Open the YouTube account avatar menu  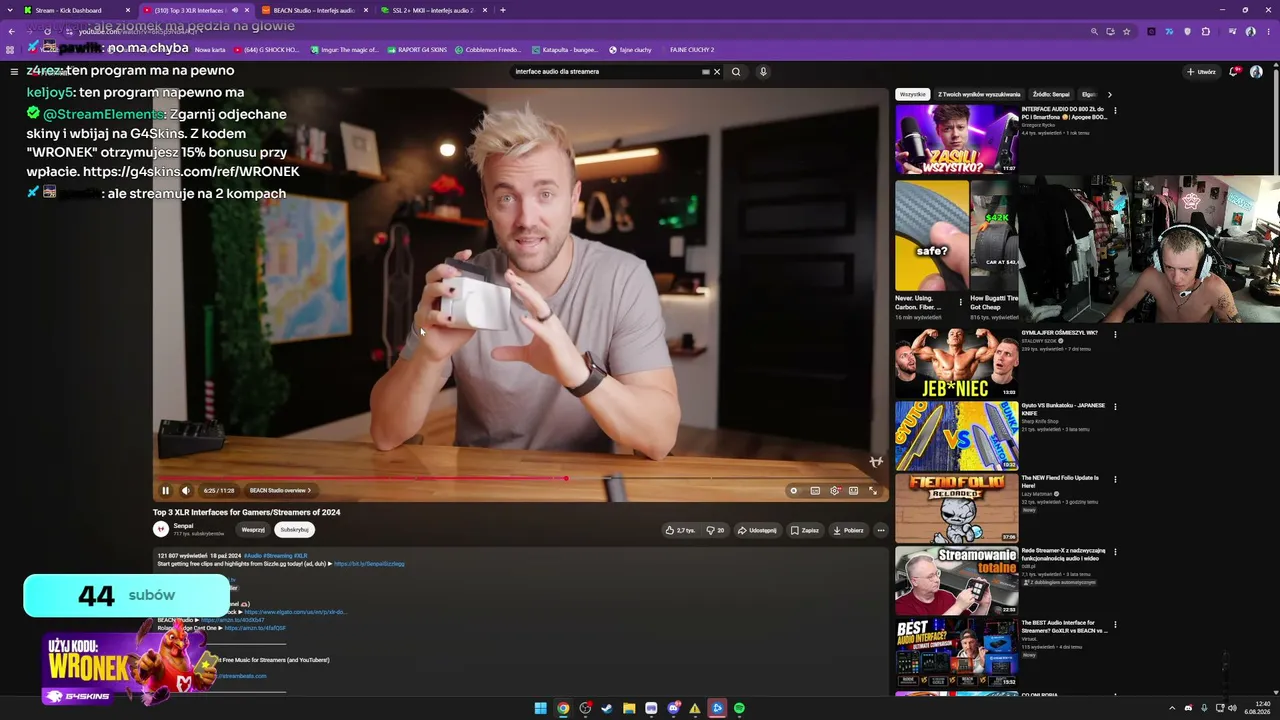[1256, 72]
